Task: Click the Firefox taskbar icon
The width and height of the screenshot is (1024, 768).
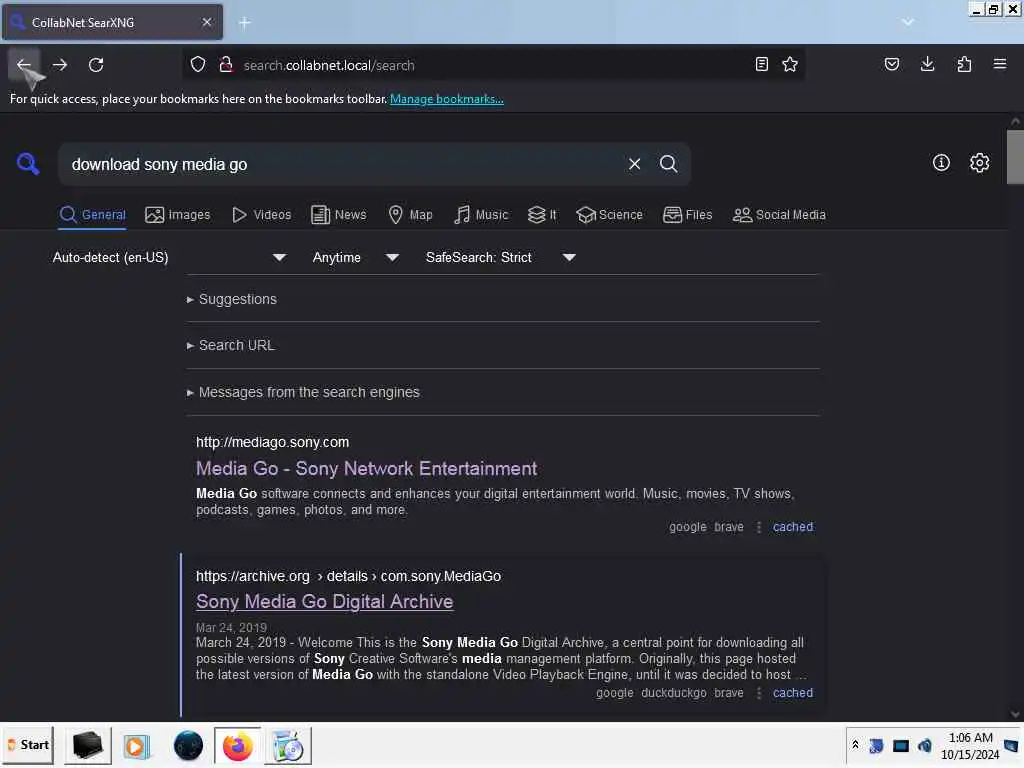Action: click(238, 745)
